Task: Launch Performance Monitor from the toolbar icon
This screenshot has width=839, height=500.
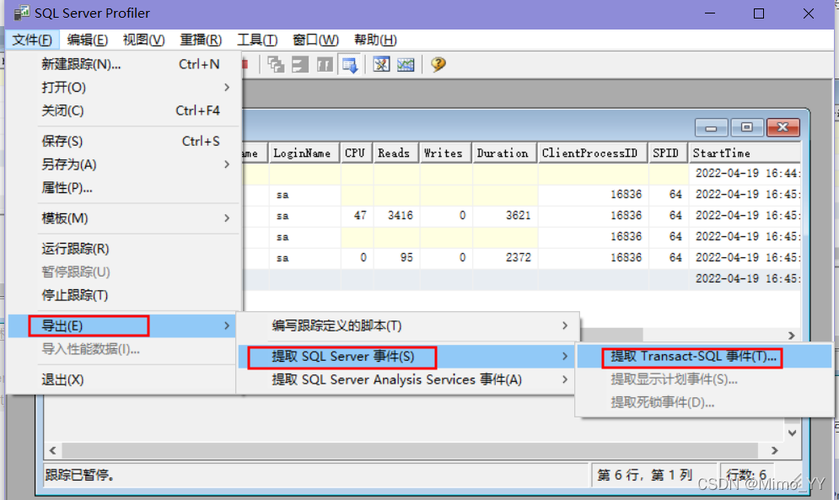Action: [x=405, y=65]
